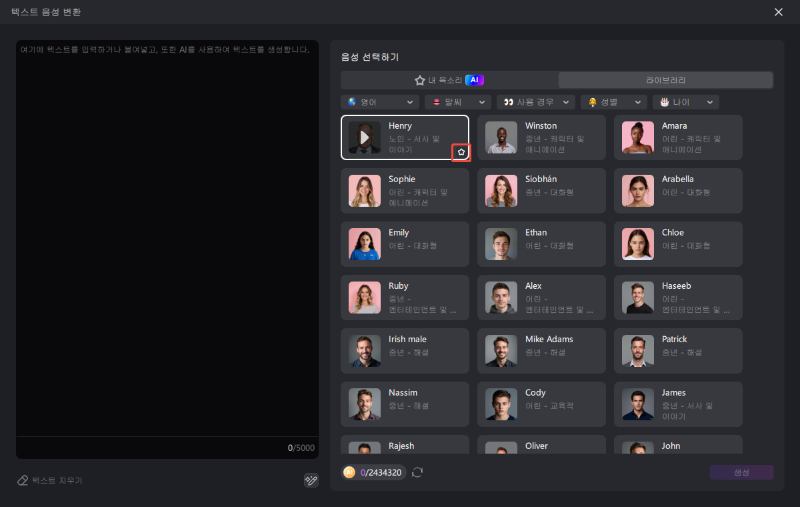Pick the Mike Adams voice card
This screenshot has height=507, width=800.
[541, 351]
